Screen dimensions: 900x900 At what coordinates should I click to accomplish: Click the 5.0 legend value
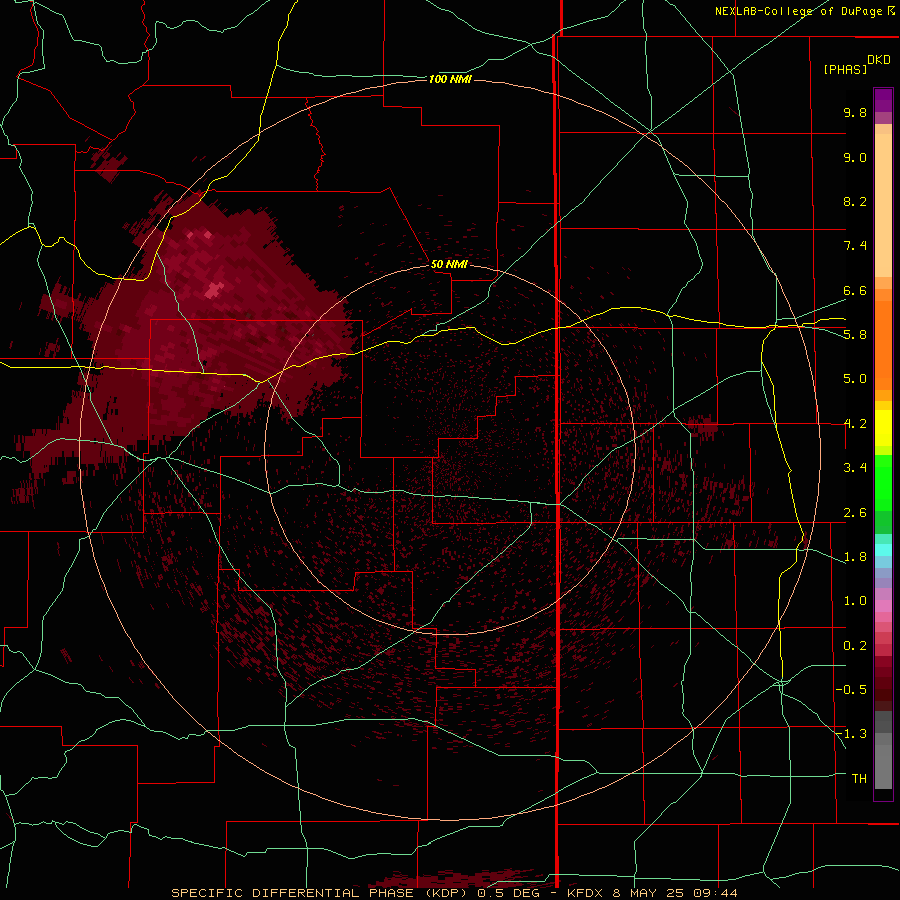855,379
